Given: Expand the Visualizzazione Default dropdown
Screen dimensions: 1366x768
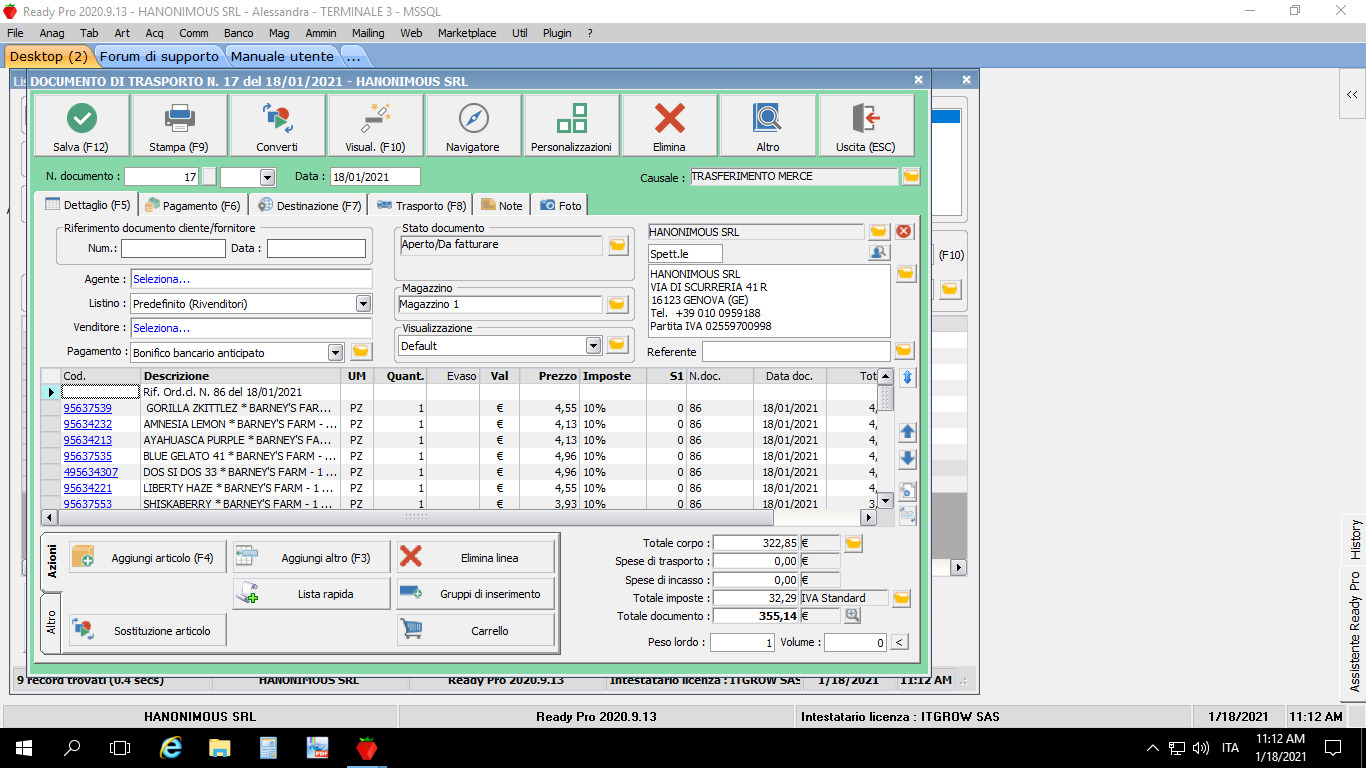Looking at the screenshot, I should [593, 345].
